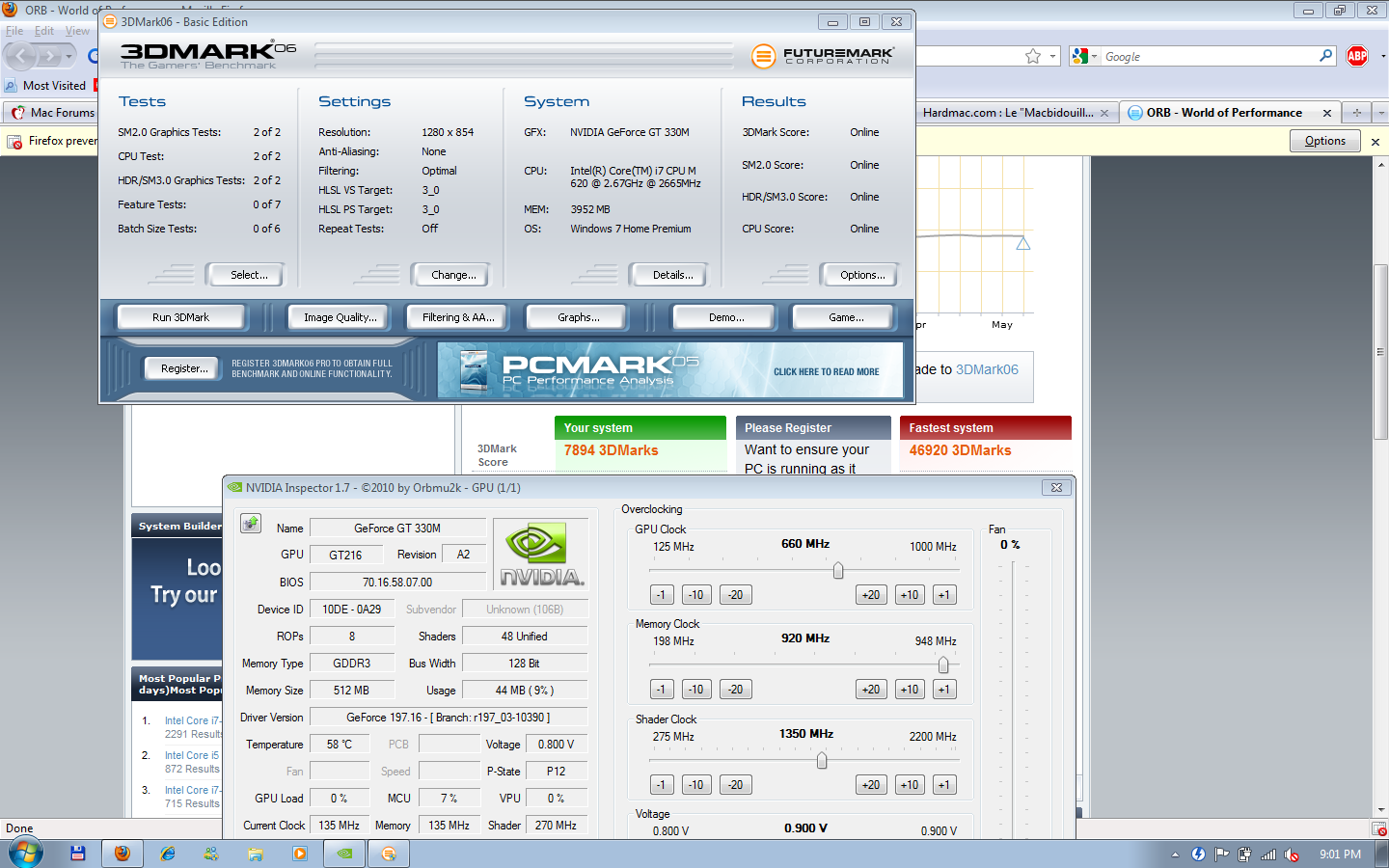Screen dimensions: 1389x868
Task: Click the Futuremark orange logo icon
Action: tap(763, 56)
